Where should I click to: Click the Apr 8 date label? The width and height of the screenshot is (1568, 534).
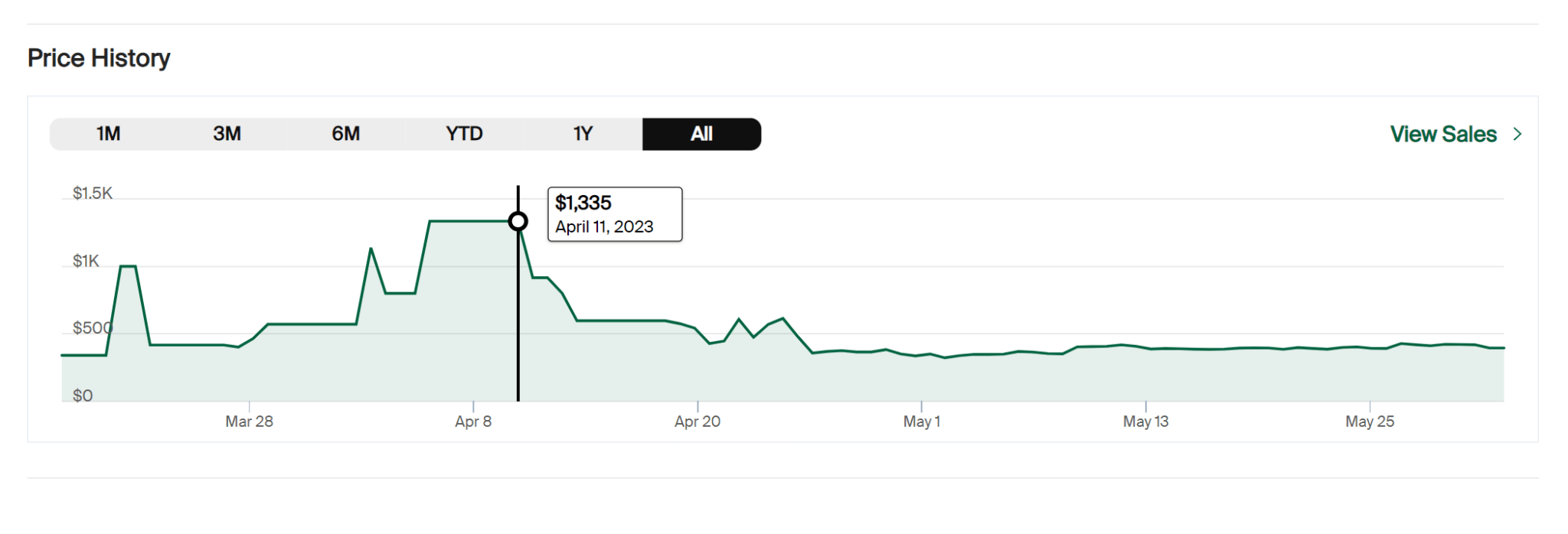coord(473,422)
